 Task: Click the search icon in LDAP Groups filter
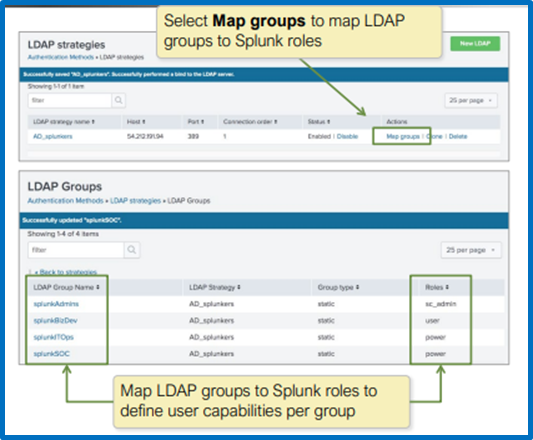(132, 250)
